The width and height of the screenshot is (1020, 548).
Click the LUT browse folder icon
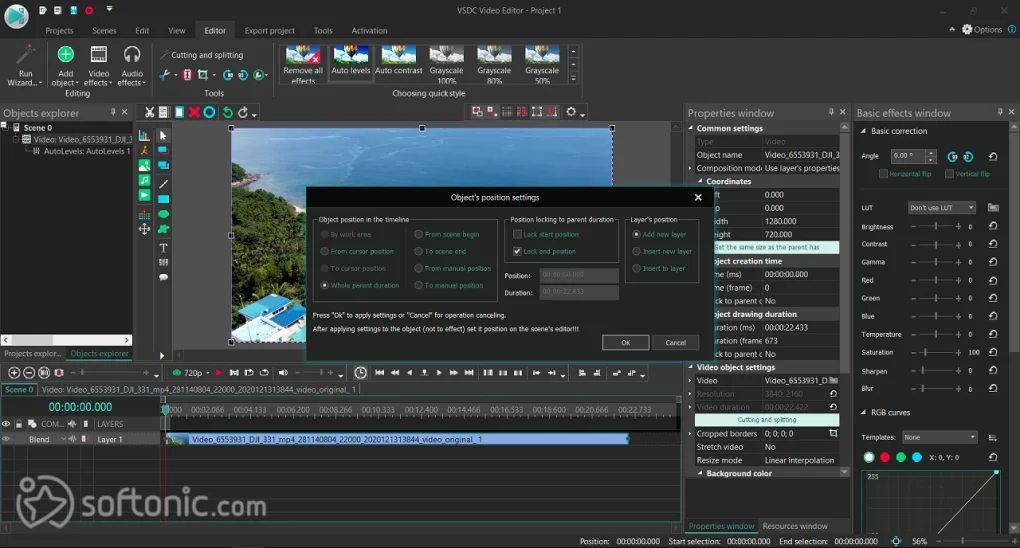[x=993, y=208]
